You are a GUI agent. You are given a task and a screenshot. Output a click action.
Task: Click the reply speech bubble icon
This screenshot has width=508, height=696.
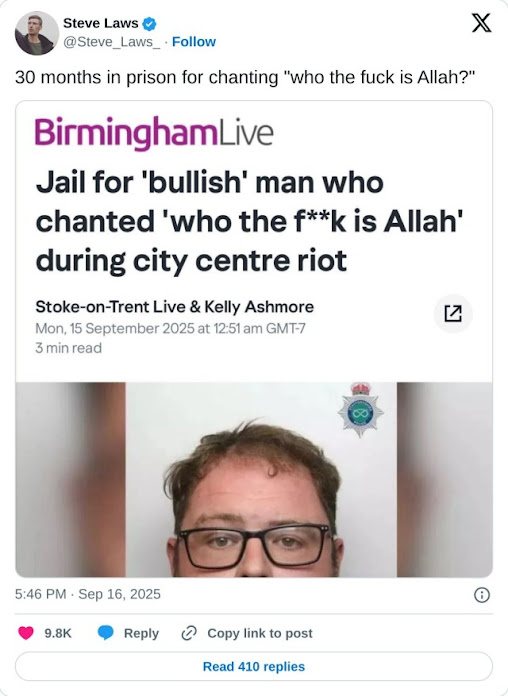pos(105,633)
